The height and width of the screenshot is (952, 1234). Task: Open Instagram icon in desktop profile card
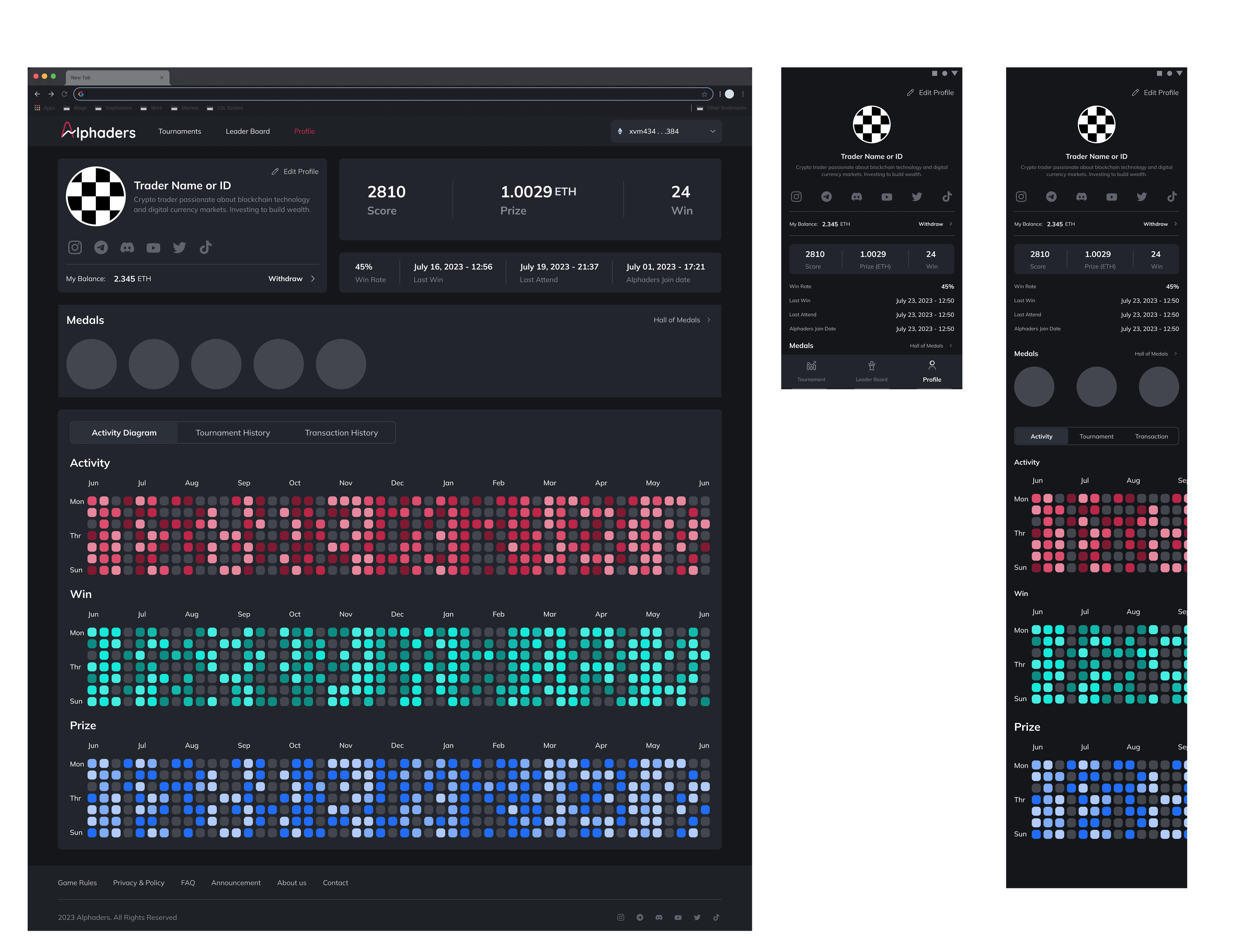[75, 247]
